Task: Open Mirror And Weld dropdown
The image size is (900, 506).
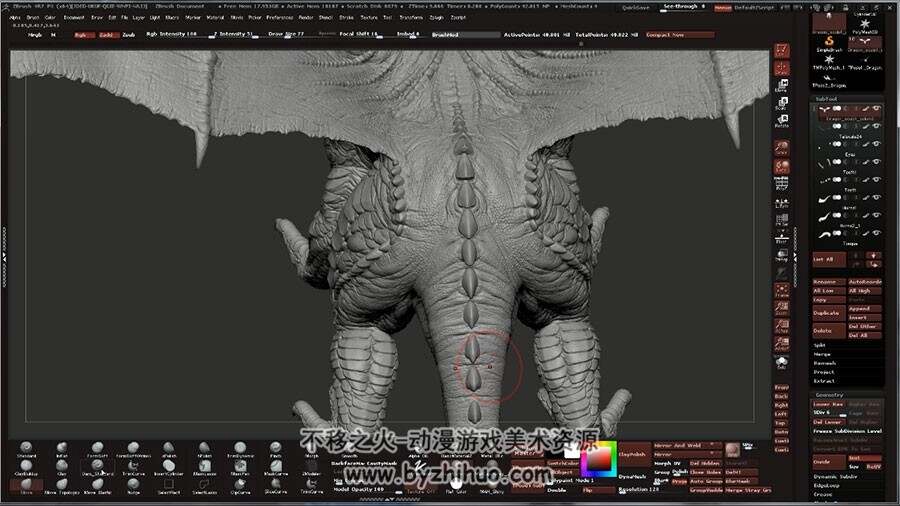Action: (x=686, y=445)
